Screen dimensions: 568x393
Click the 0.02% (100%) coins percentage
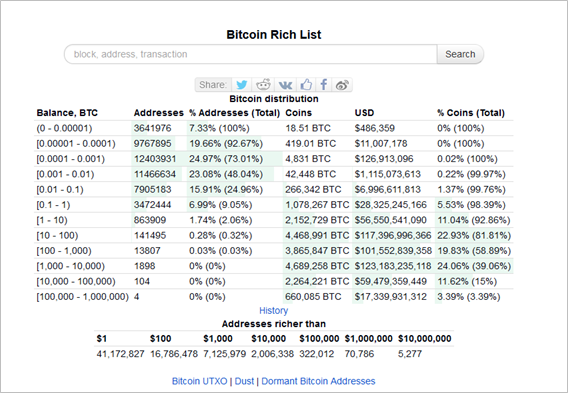click(467, 159)
